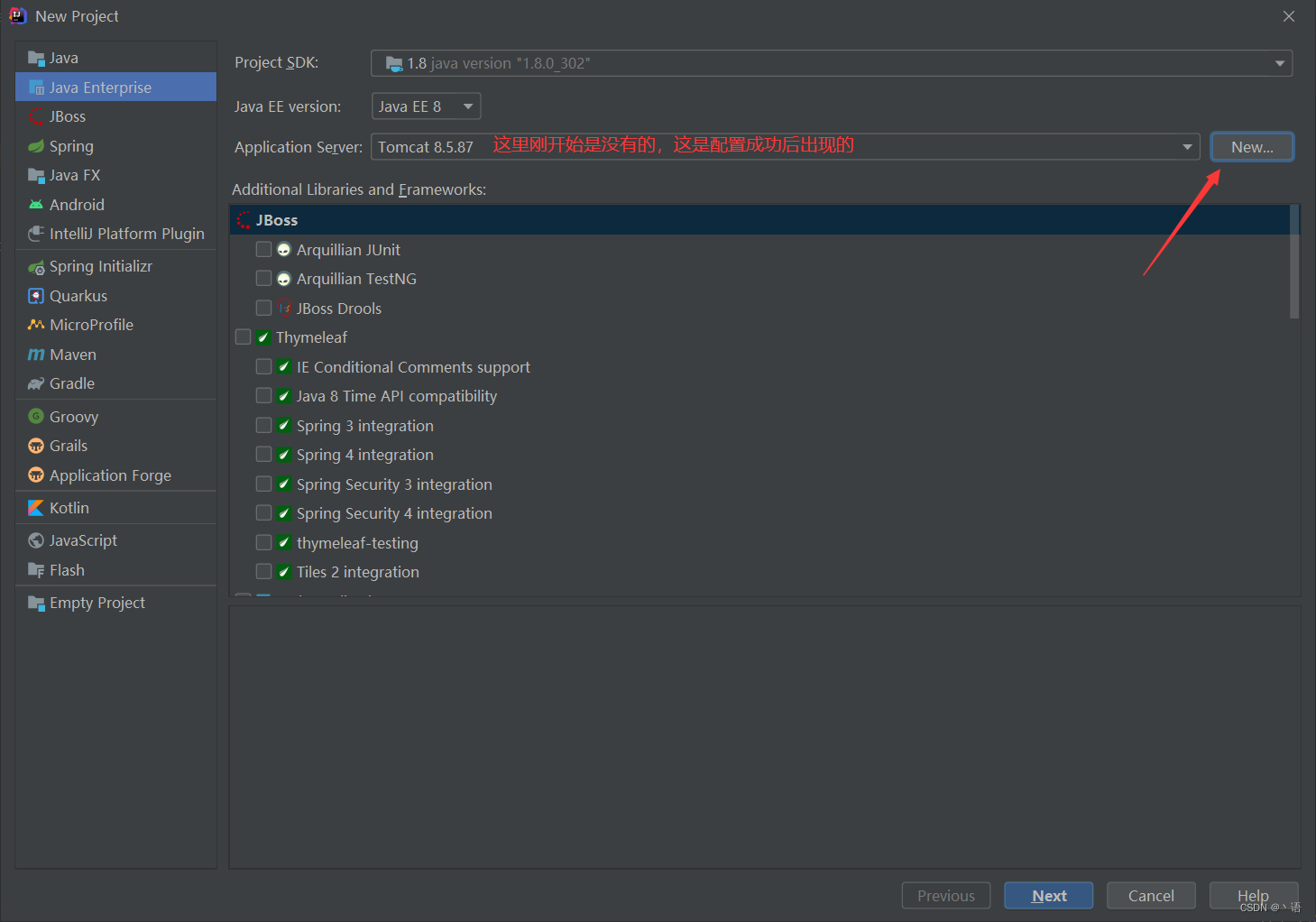The image size is (1316, 922).
Task: Expand the Application Server dropdown
Action: [1186, 146]
